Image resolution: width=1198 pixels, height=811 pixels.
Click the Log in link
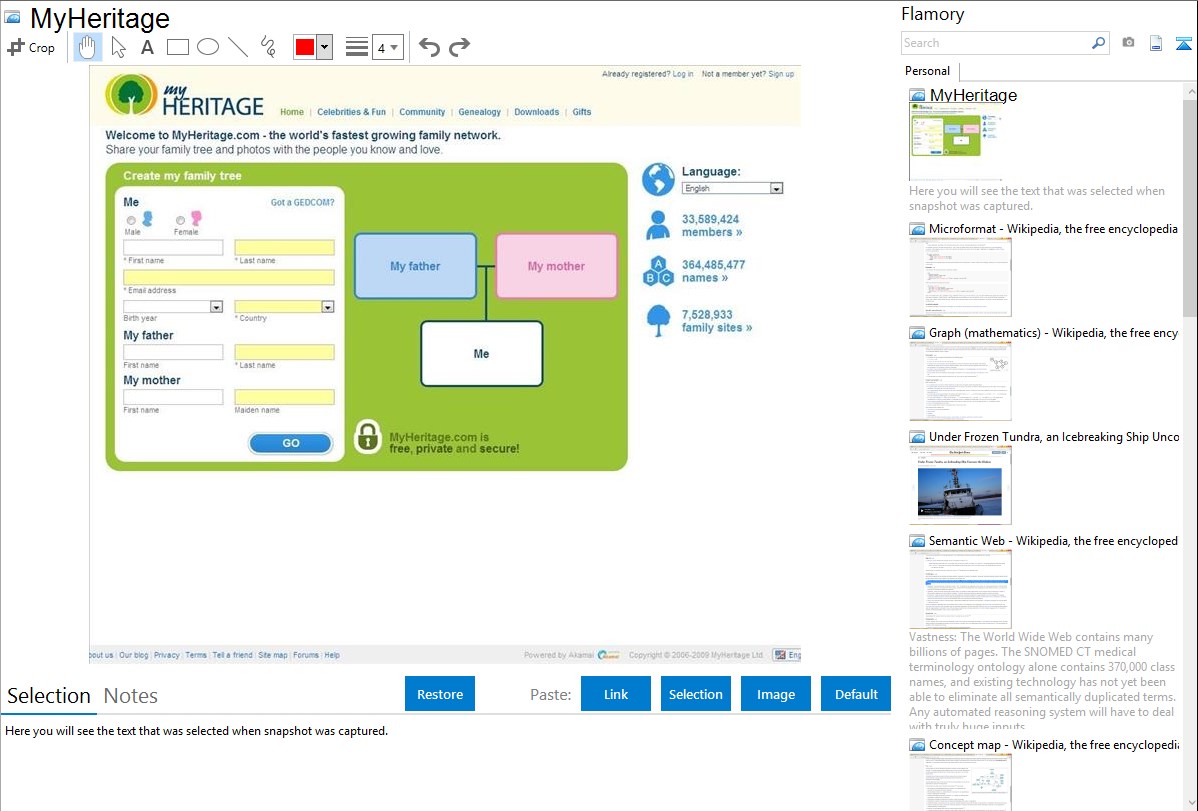pyautogui.click(x=683, y=74)
